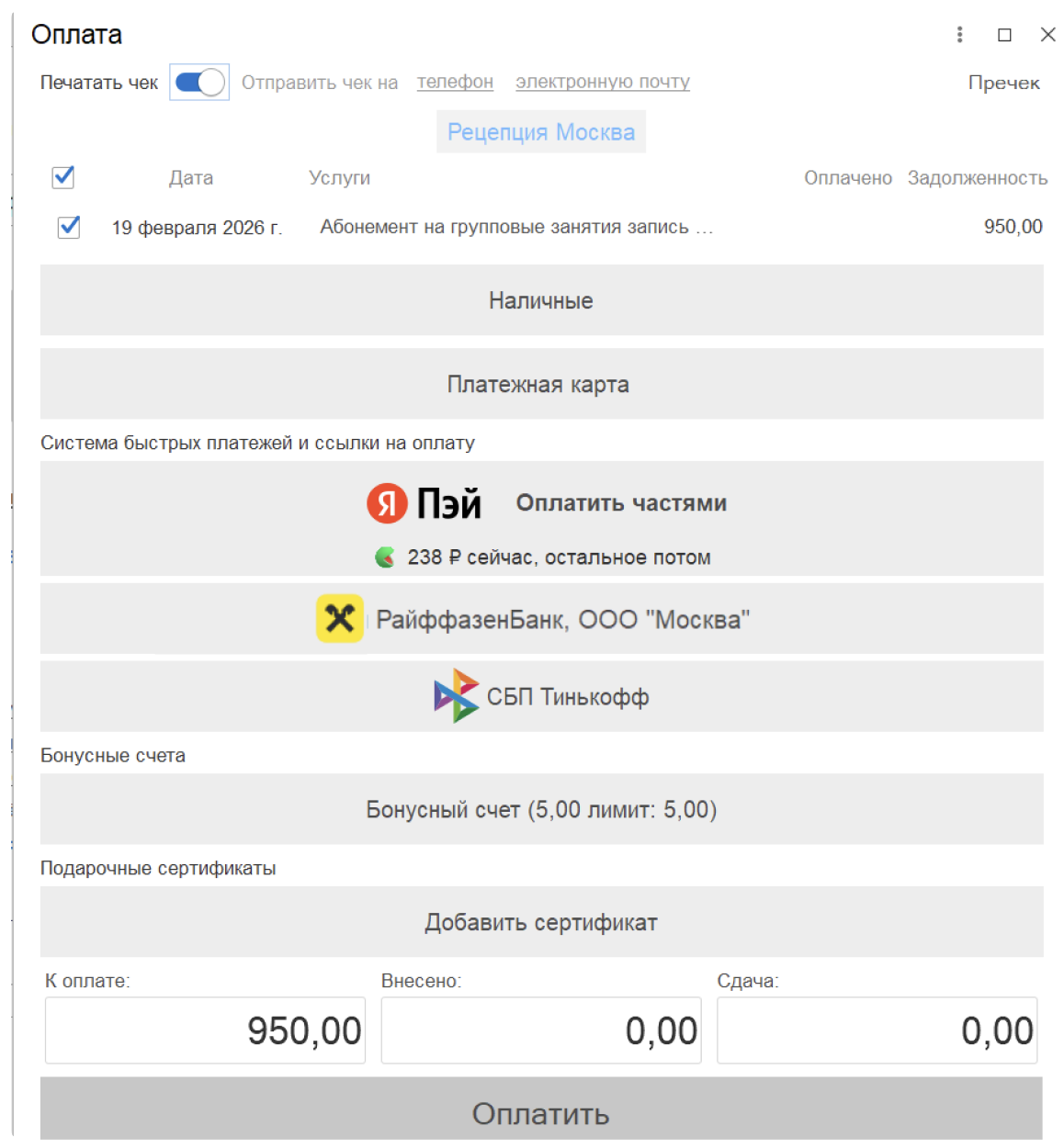Click the Yandex Pay logo icon
The image size is (1064, 1148).
point(387,503)
